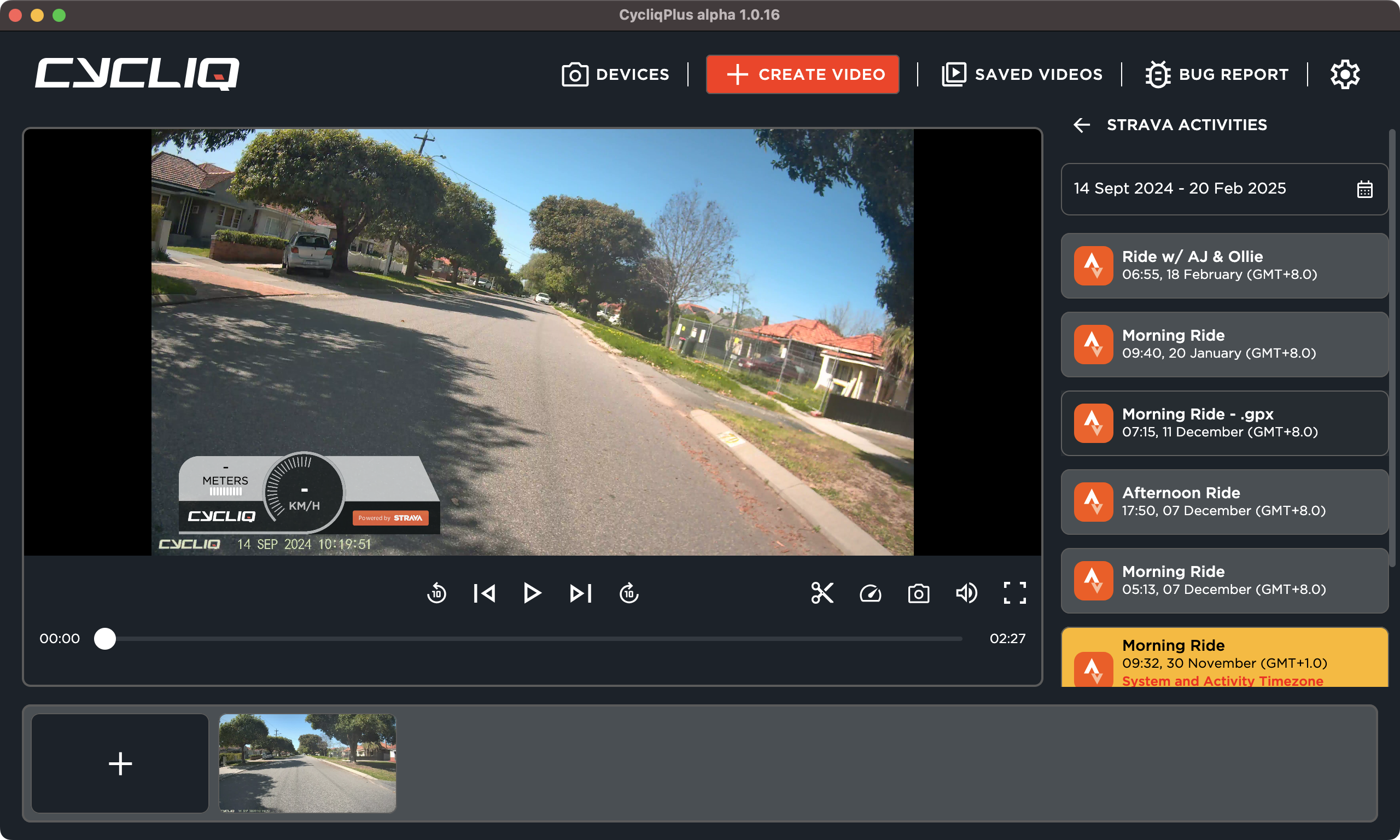This screenshot has height=840, width=1400.
Task: Click Strava icon of Ride w/ AJ & Ollie
Action: (x=1093, y=265)
